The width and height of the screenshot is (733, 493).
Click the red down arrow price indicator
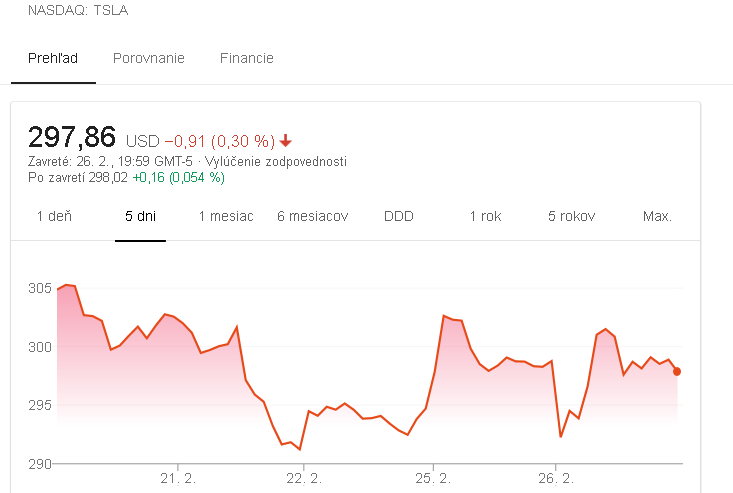[286, 140]
